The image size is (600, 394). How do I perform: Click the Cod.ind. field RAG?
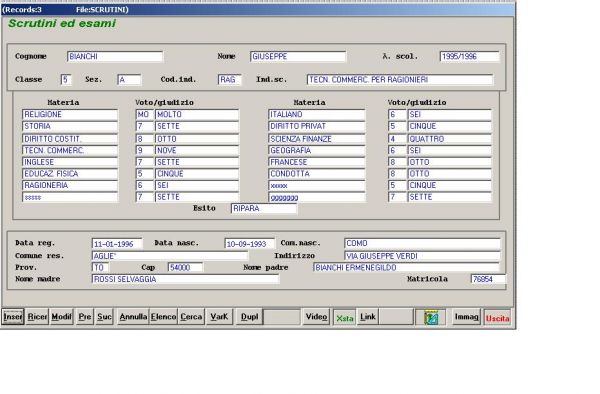click(x=229, y=80)
